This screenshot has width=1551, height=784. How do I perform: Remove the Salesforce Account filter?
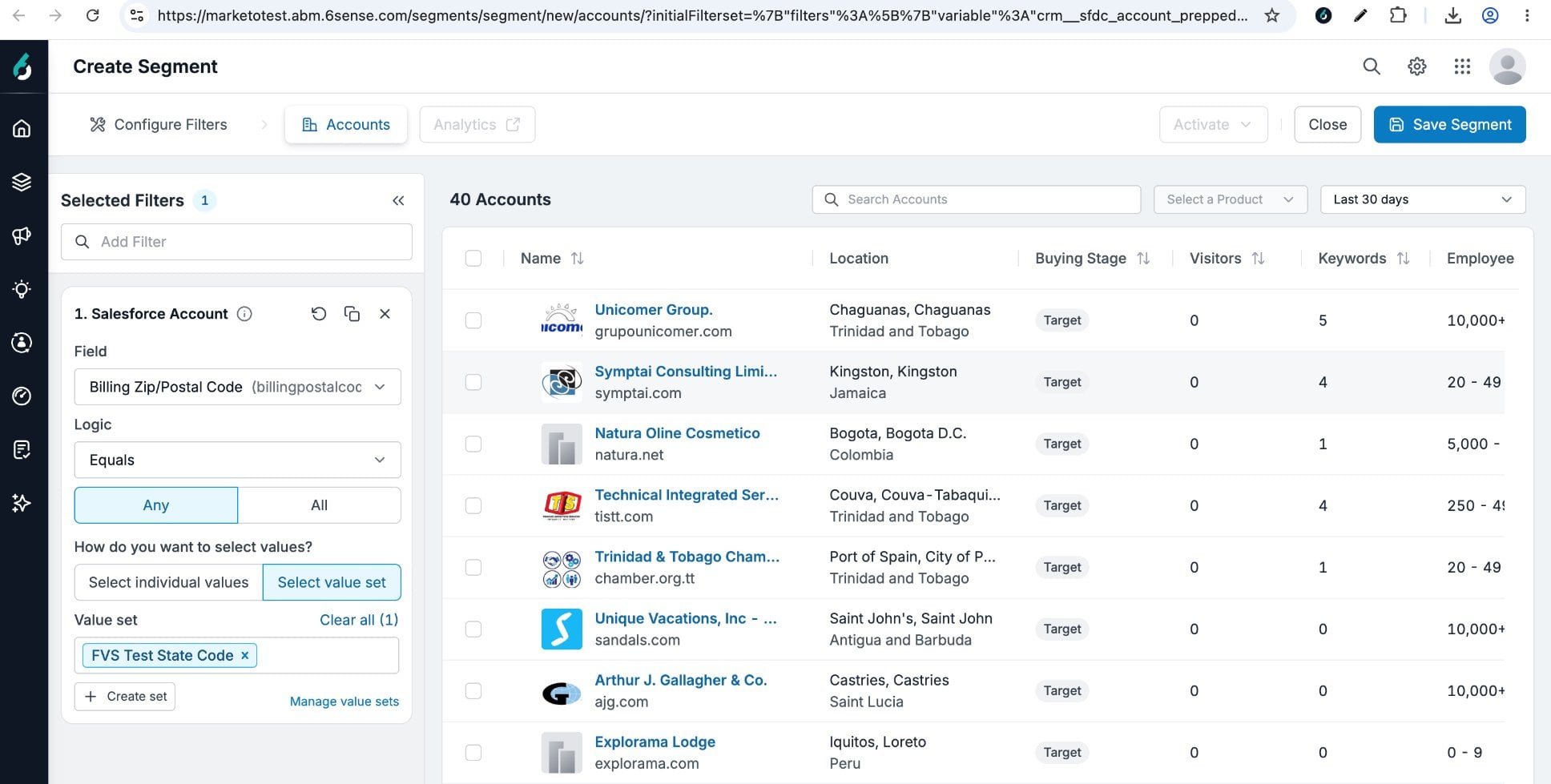[385, 314]
